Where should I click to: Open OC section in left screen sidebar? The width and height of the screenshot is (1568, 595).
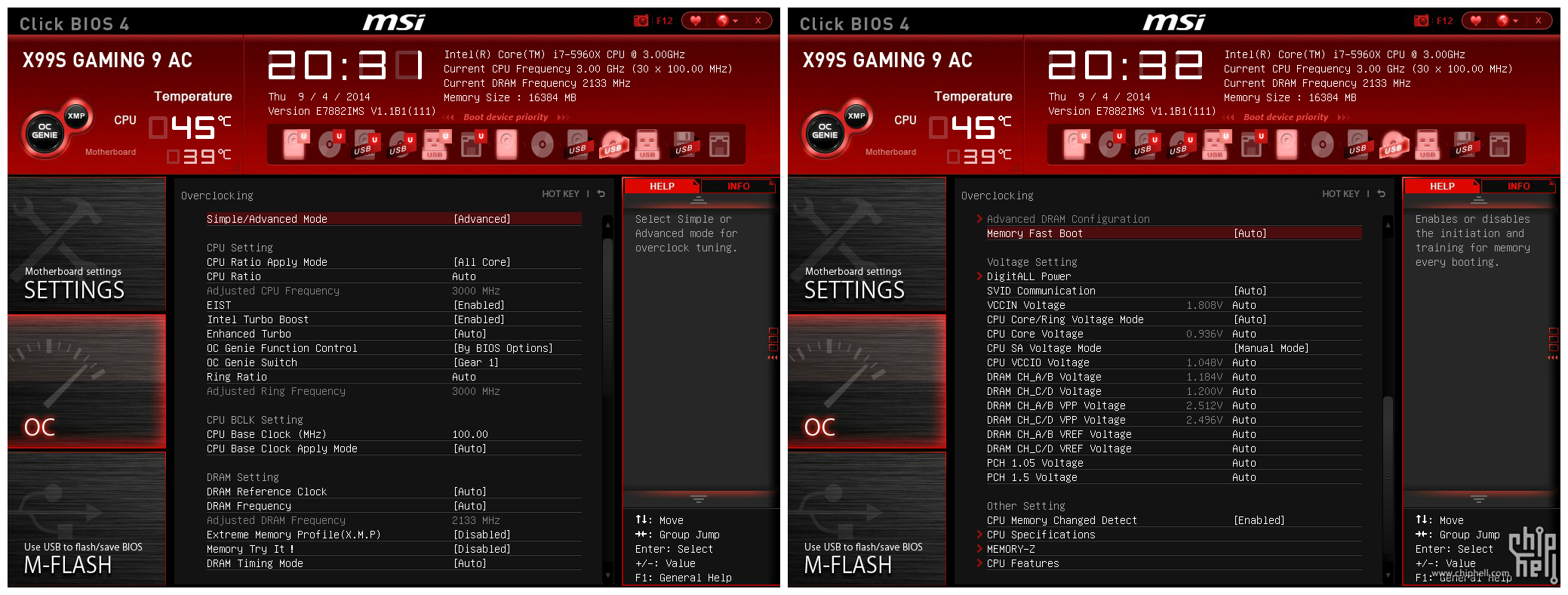tap(87, 381)
